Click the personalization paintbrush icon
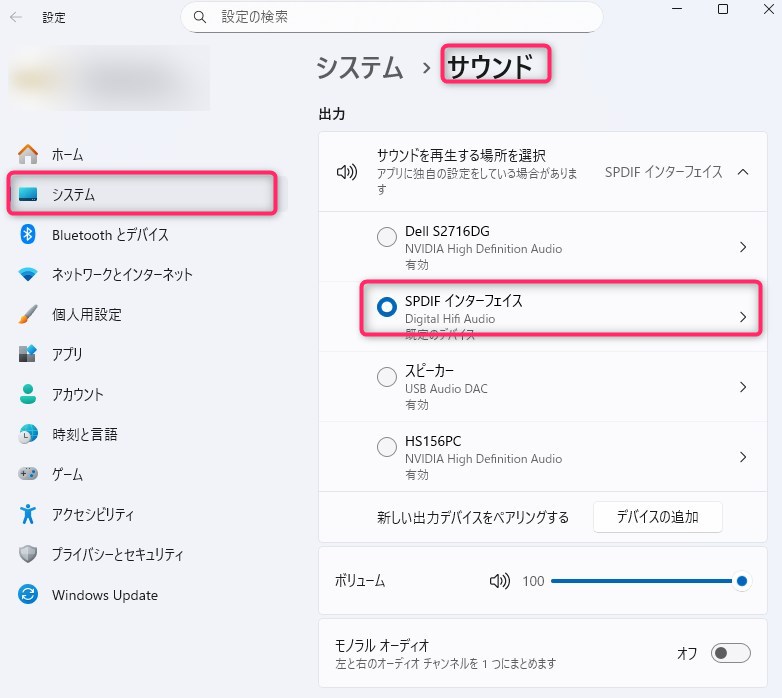Screen dimensions: 782x698 pos(28,314)
